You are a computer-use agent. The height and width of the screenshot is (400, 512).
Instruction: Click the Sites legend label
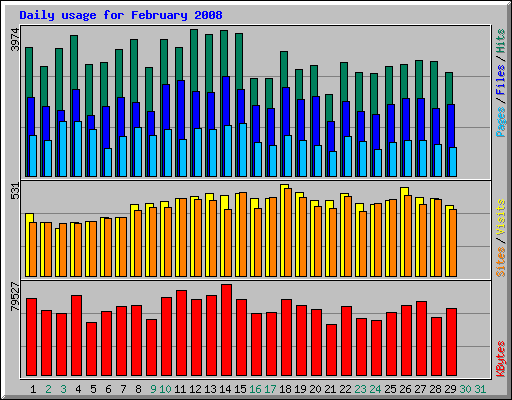[x=501, y=262]
